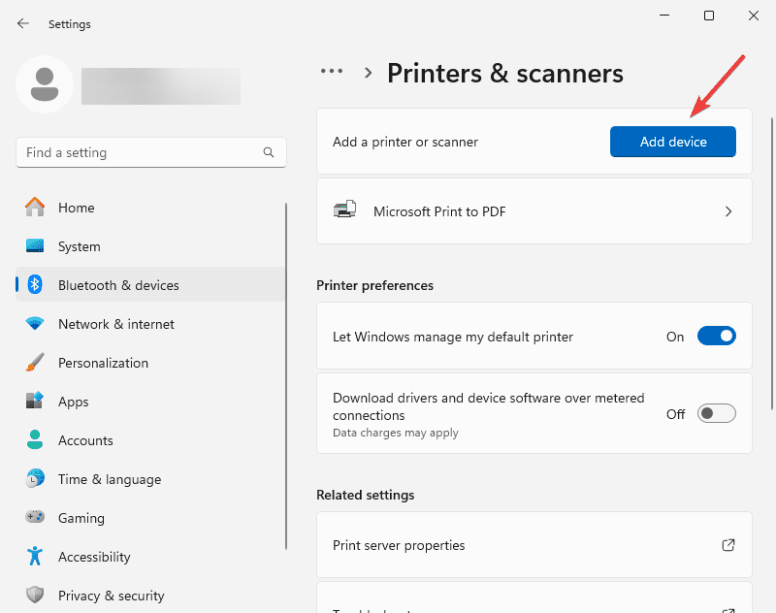Enable downloads over metered connections toggle

(x=716, y=414)
